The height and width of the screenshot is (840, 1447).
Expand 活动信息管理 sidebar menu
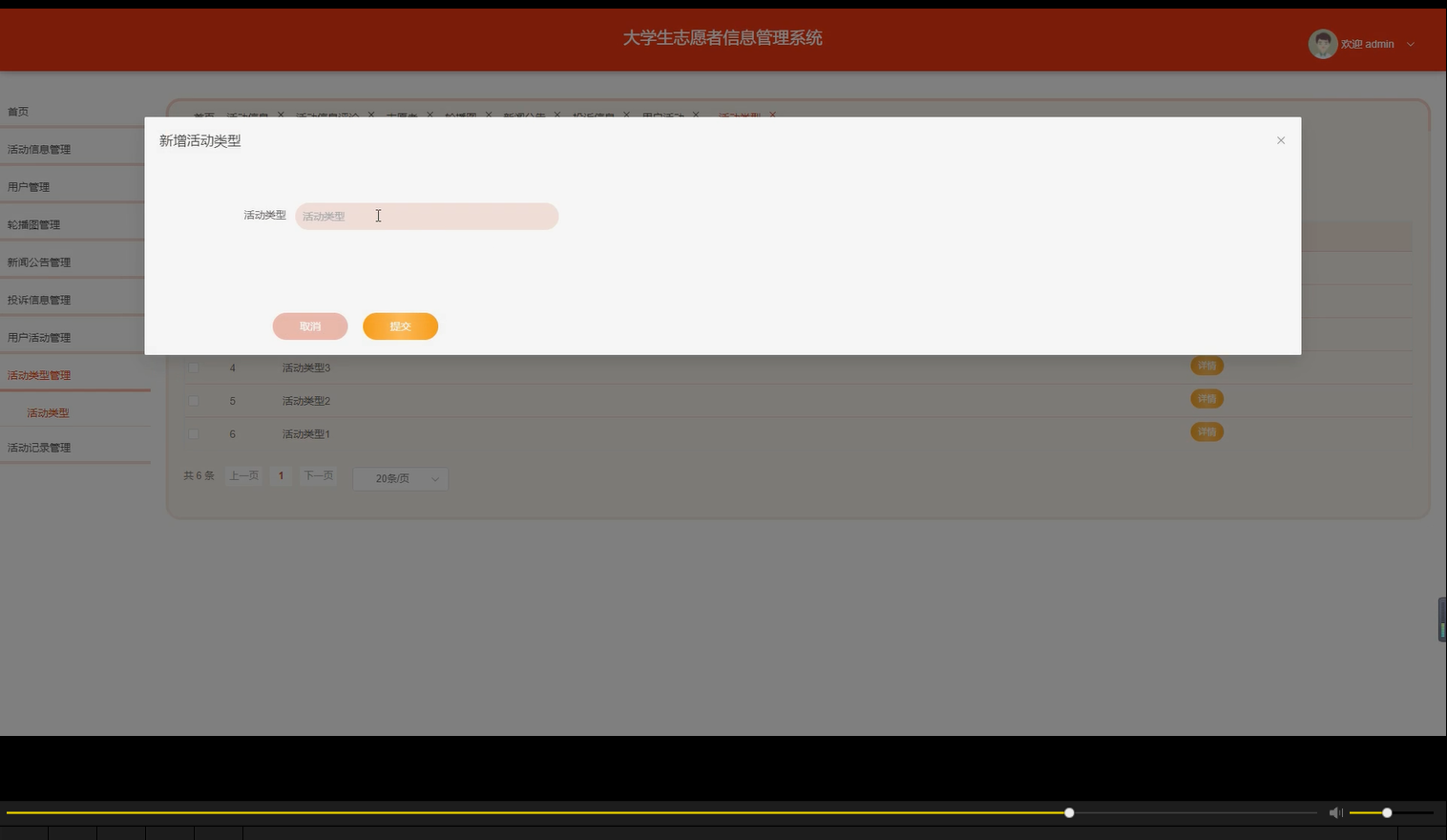pyautogui.click(x=39, y=149)
